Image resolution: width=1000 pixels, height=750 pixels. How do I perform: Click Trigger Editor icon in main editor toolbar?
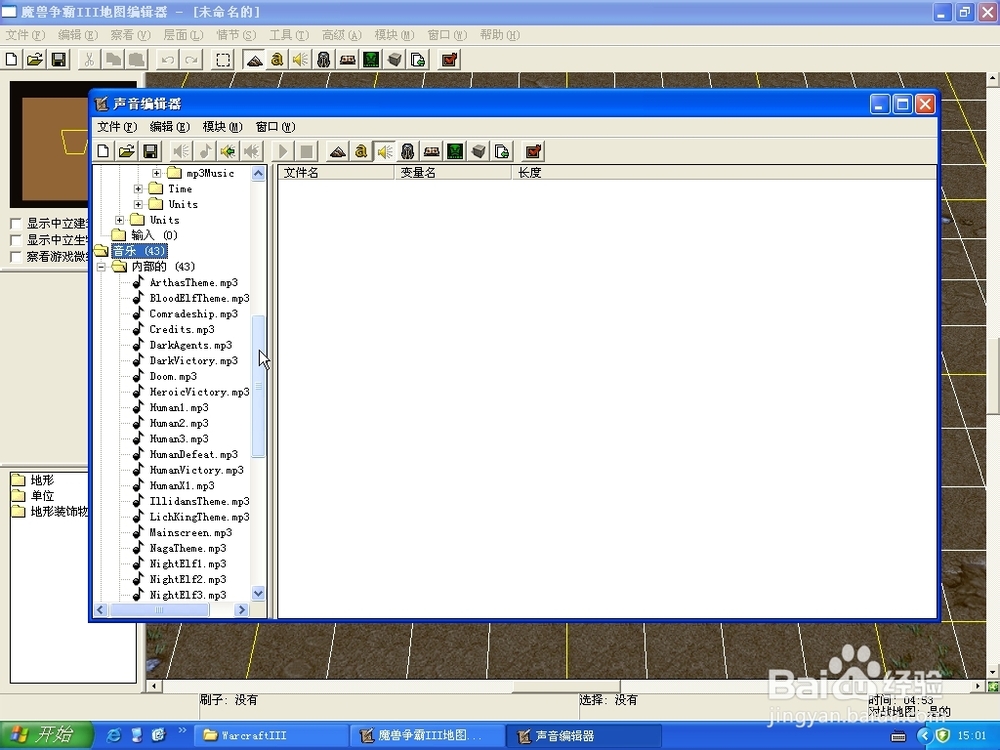(x=277, y=60)
